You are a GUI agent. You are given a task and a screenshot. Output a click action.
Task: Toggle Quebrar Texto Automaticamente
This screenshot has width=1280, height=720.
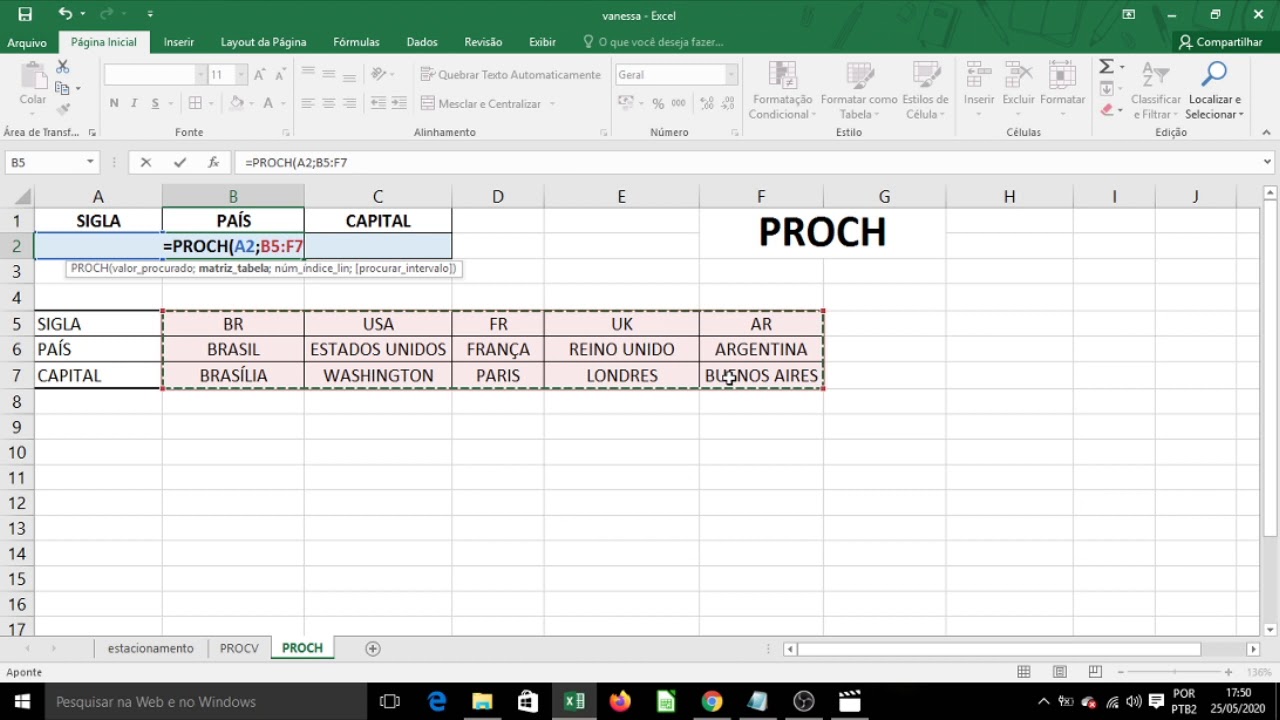[x=511, y=74]
